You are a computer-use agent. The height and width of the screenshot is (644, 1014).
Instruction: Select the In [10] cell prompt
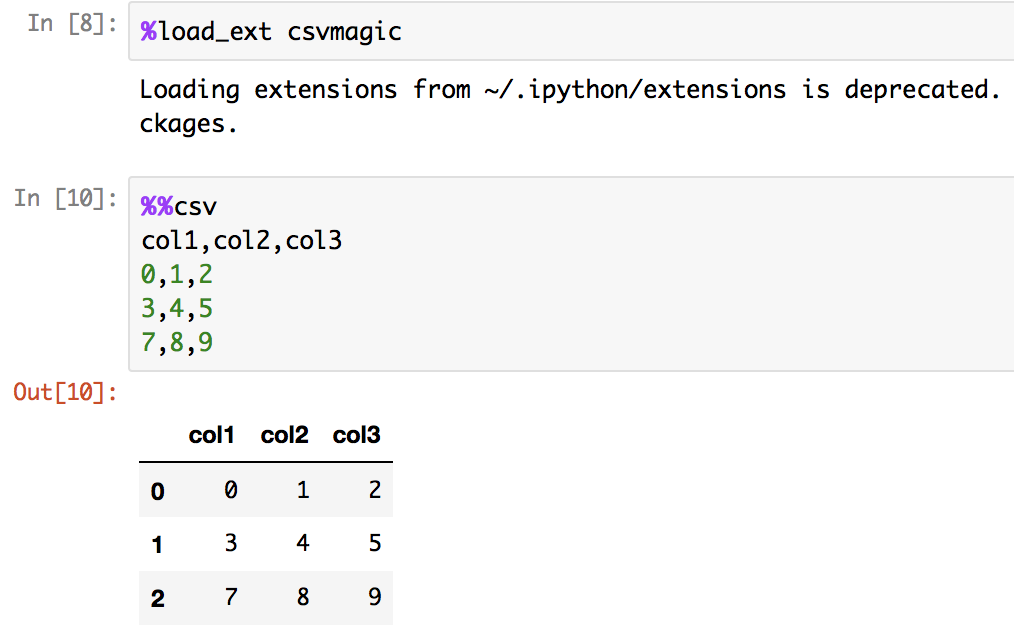61,198
